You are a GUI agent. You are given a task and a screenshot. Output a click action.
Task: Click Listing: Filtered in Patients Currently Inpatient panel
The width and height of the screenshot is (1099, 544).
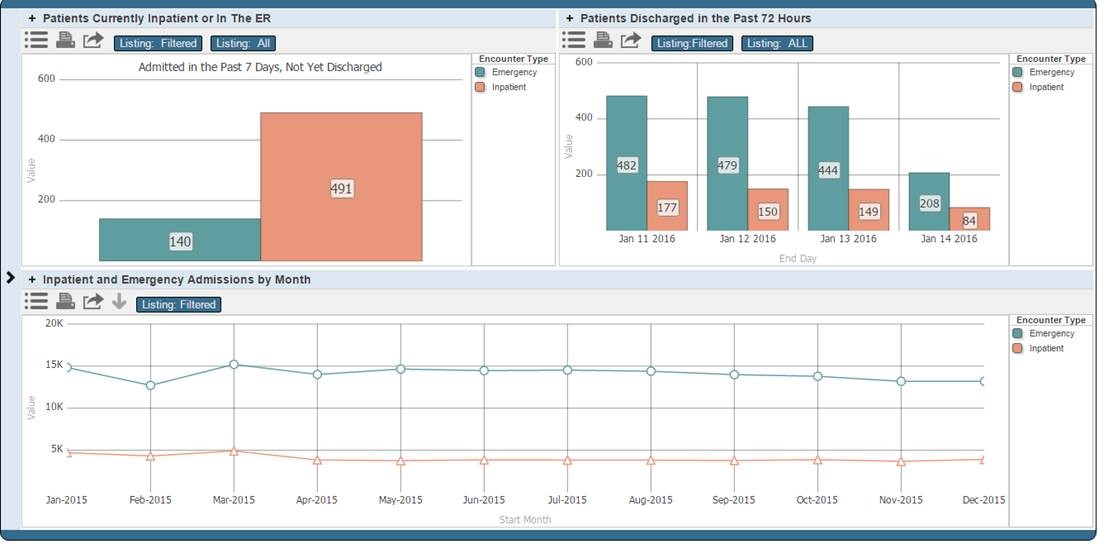tap(158, 43)
